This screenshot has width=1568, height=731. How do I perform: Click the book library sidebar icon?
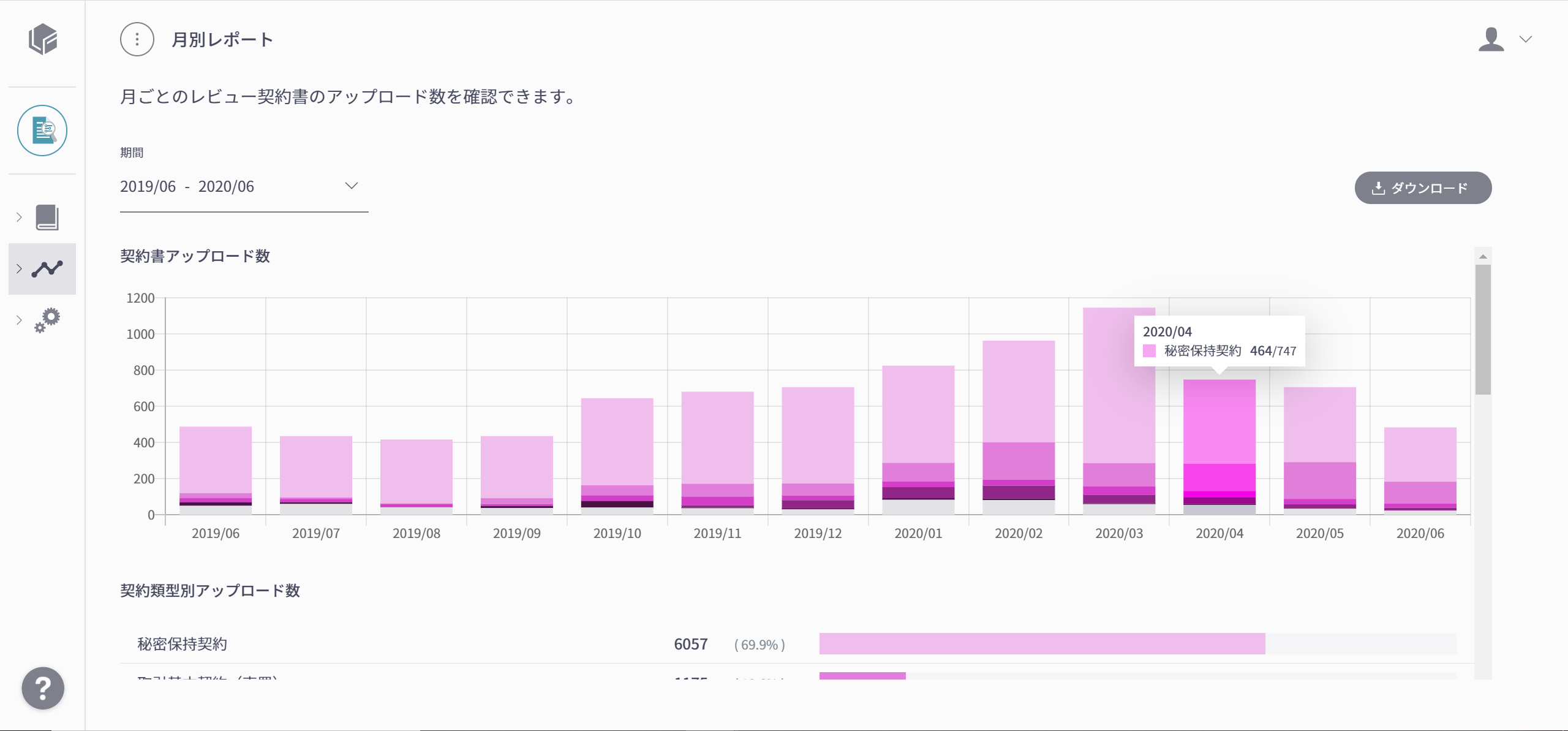click(47, 218)
